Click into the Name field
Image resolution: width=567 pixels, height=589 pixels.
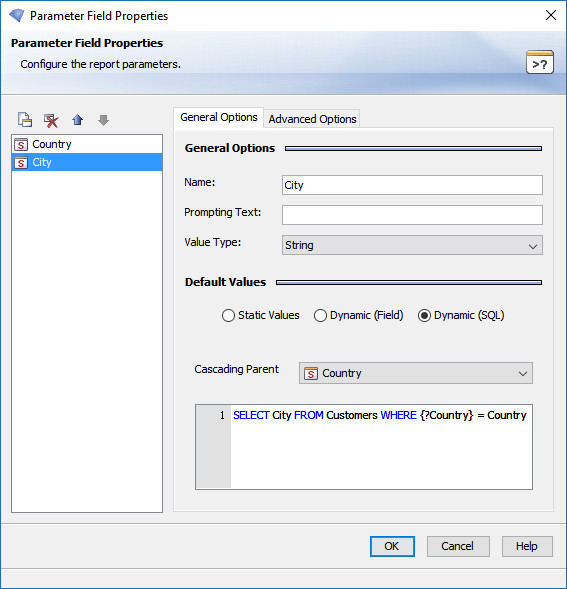coord(412,185)
